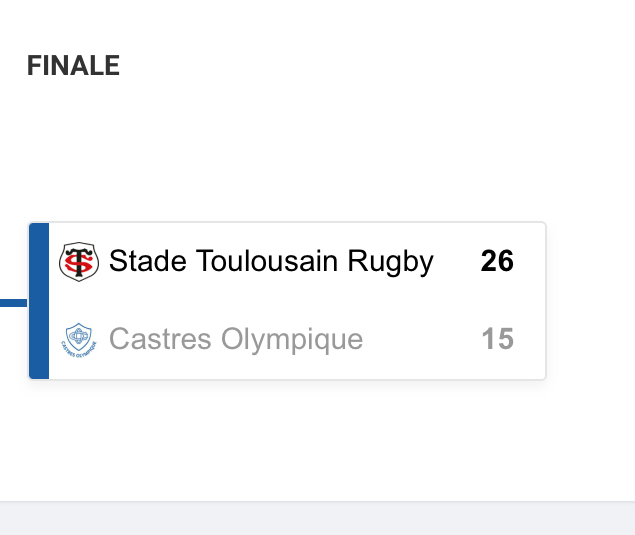Click the blue vertical bar on match card
The image size is (635, 535).
click(39, 301)
